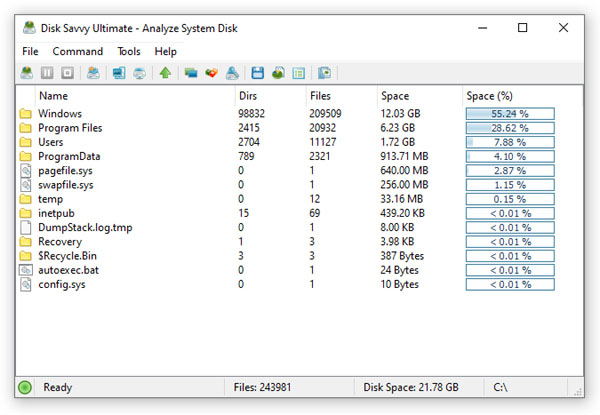
Task: Click the green Ready status indicator
Action: 25,387
